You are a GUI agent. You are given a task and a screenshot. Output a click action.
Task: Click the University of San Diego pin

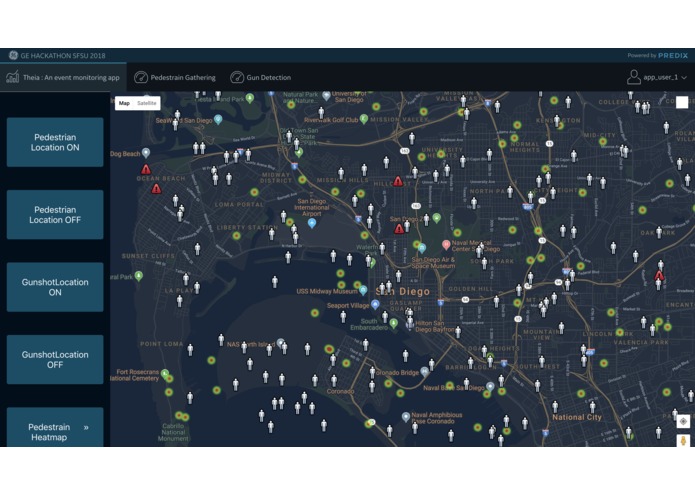pos(327,95)
